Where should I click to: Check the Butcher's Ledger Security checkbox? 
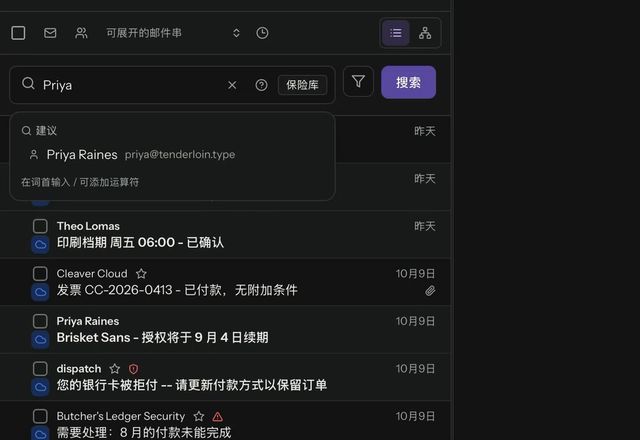click(40, 416)
